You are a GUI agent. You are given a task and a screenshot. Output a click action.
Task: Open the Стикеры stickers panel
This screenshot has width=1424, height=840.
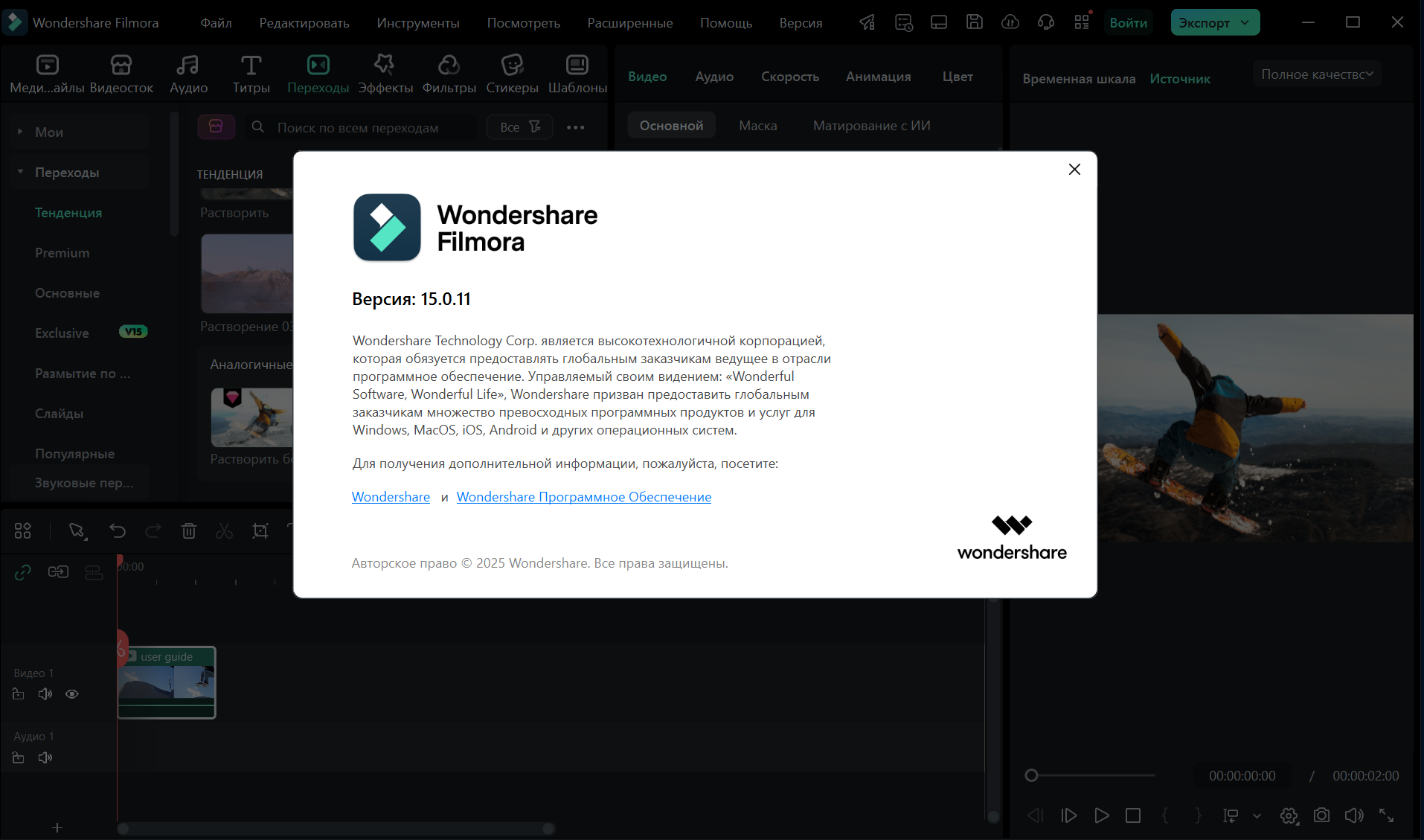[x=512, y=74]
